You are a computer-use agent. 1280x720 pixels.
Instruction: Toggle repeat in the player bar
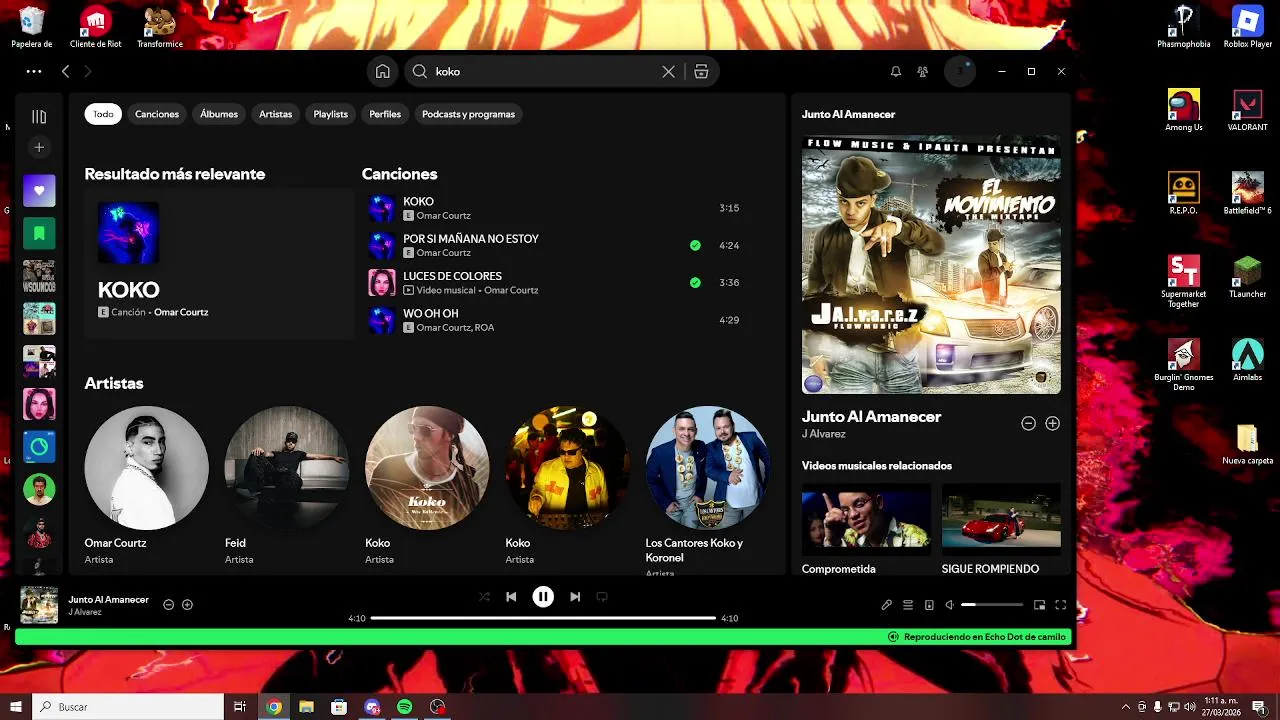coord(602,597)
